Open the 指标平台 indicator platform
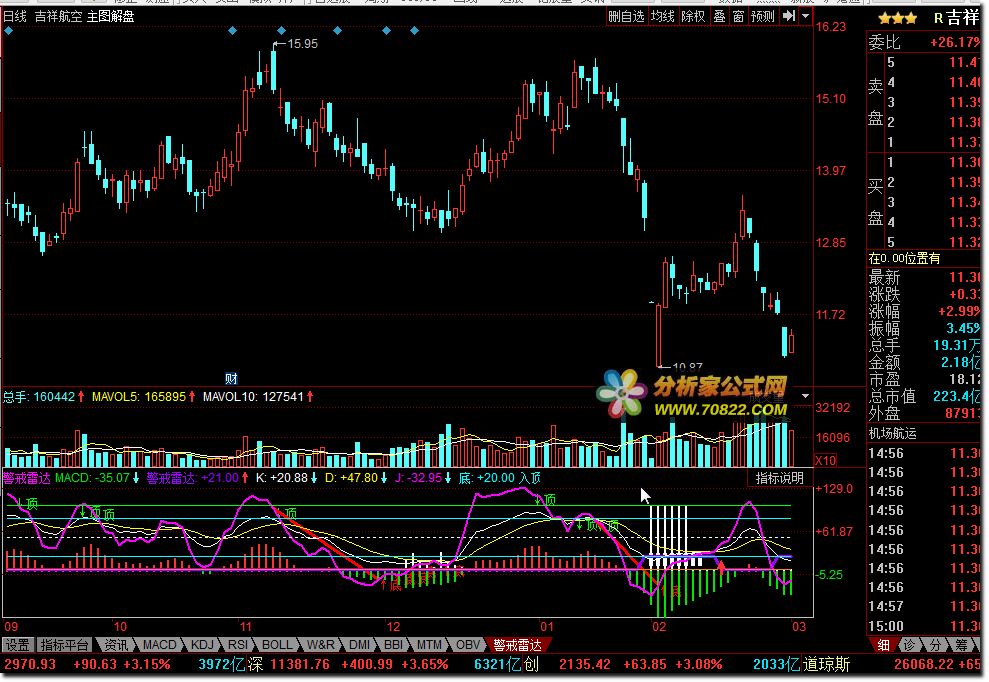Screen dimensions: 989x682 coord(64,645)
